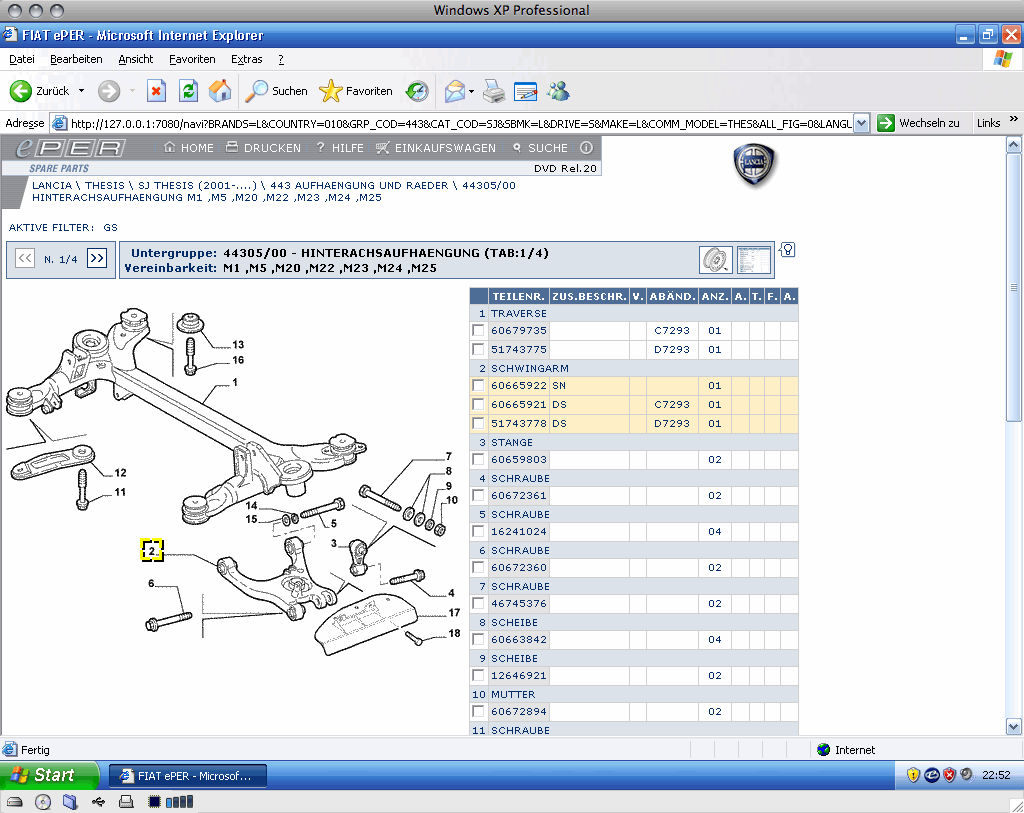Open the Ansicht menu

tap(136, 59)
